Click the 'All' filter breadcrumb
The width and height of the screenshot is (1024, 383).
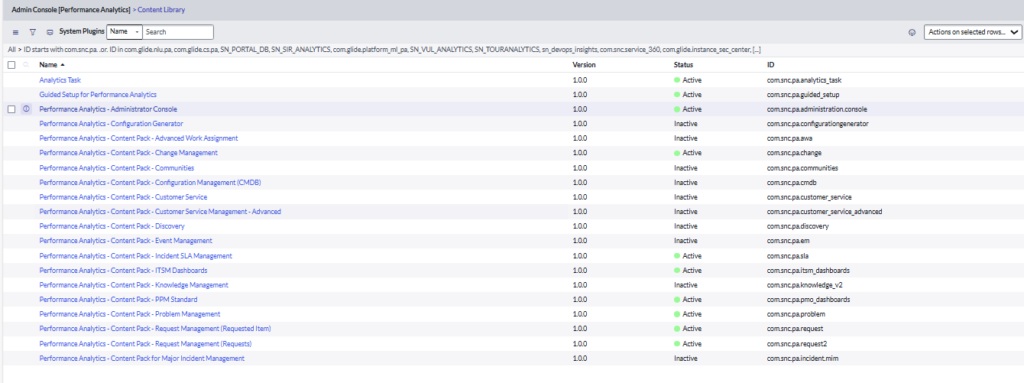coord(12,50)
